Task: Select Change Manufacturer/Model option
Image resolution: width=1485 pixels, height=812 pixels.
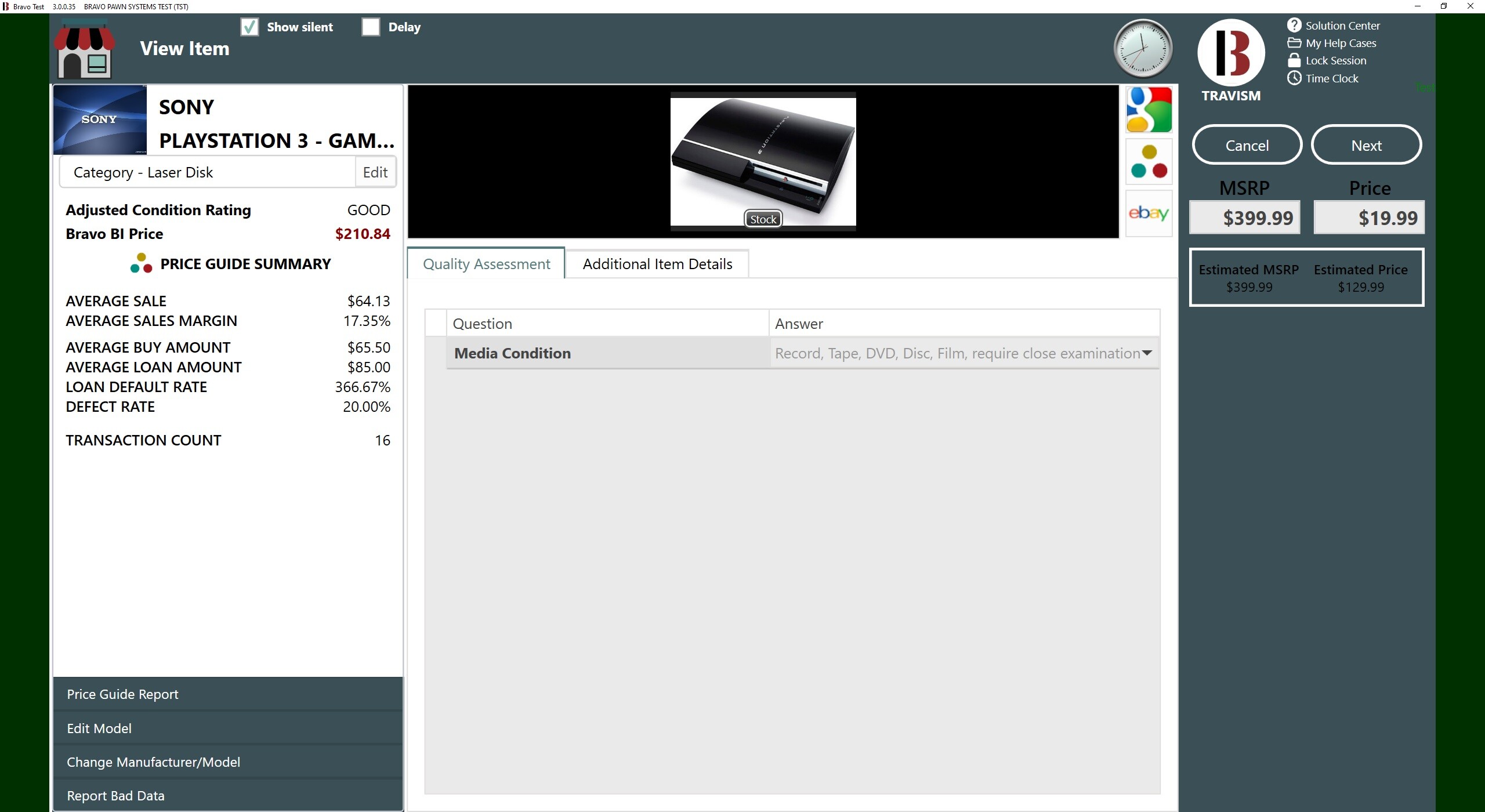Action: 228,762
